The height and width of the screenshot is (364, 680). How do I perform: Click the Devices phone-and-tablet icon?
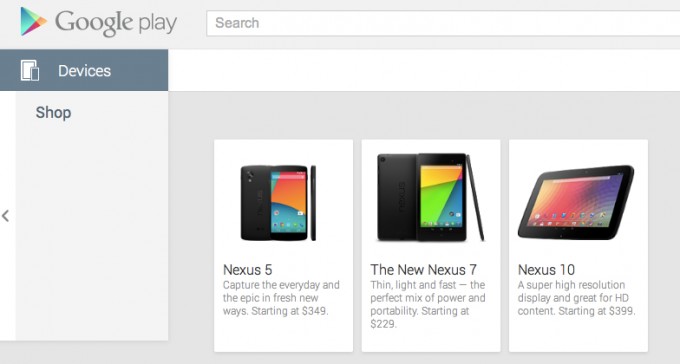coord(30,70)
